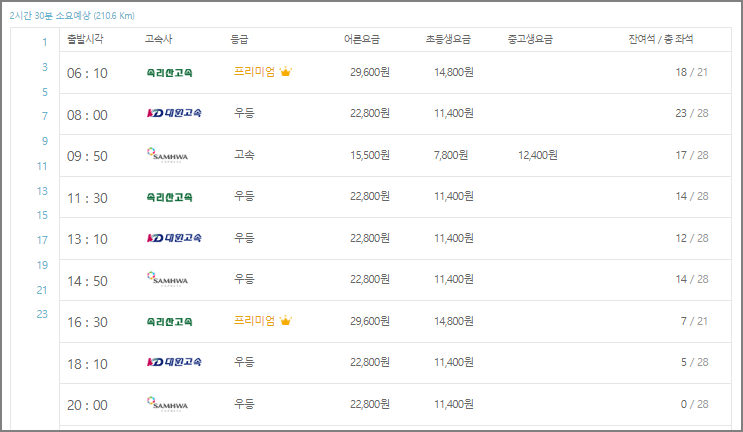743x432 pixels.
Task: Pick the 18 : 10 departure time
Action: [x=87, y=364]
